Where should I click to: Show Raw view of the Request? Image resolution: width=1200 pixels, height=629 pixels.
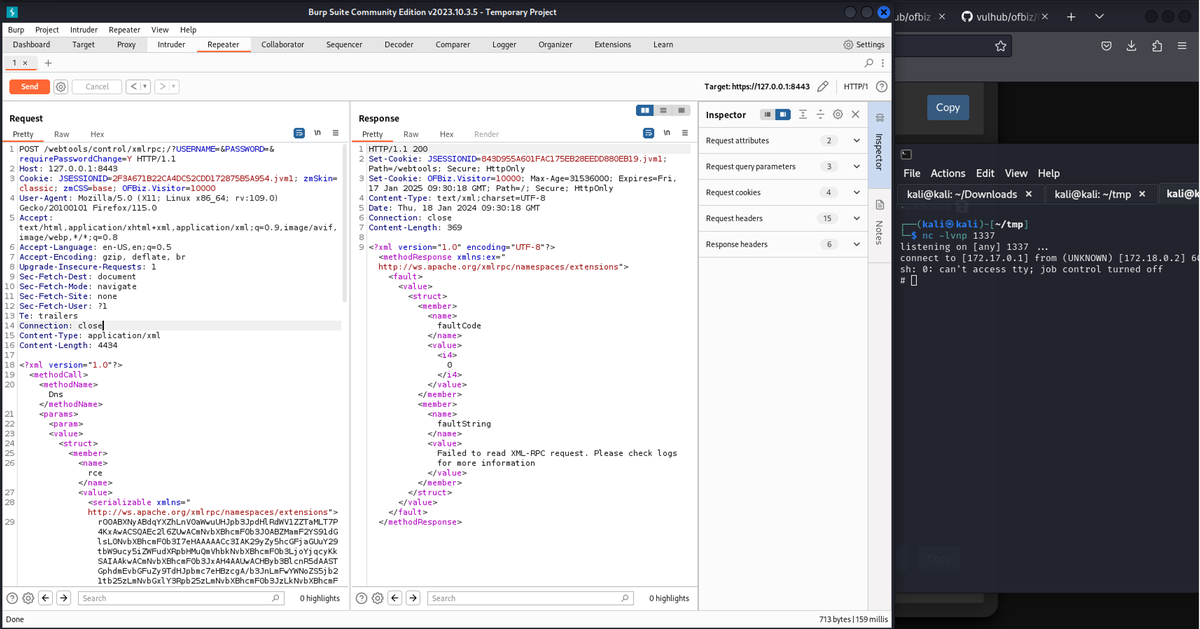(x=62, y=134)
